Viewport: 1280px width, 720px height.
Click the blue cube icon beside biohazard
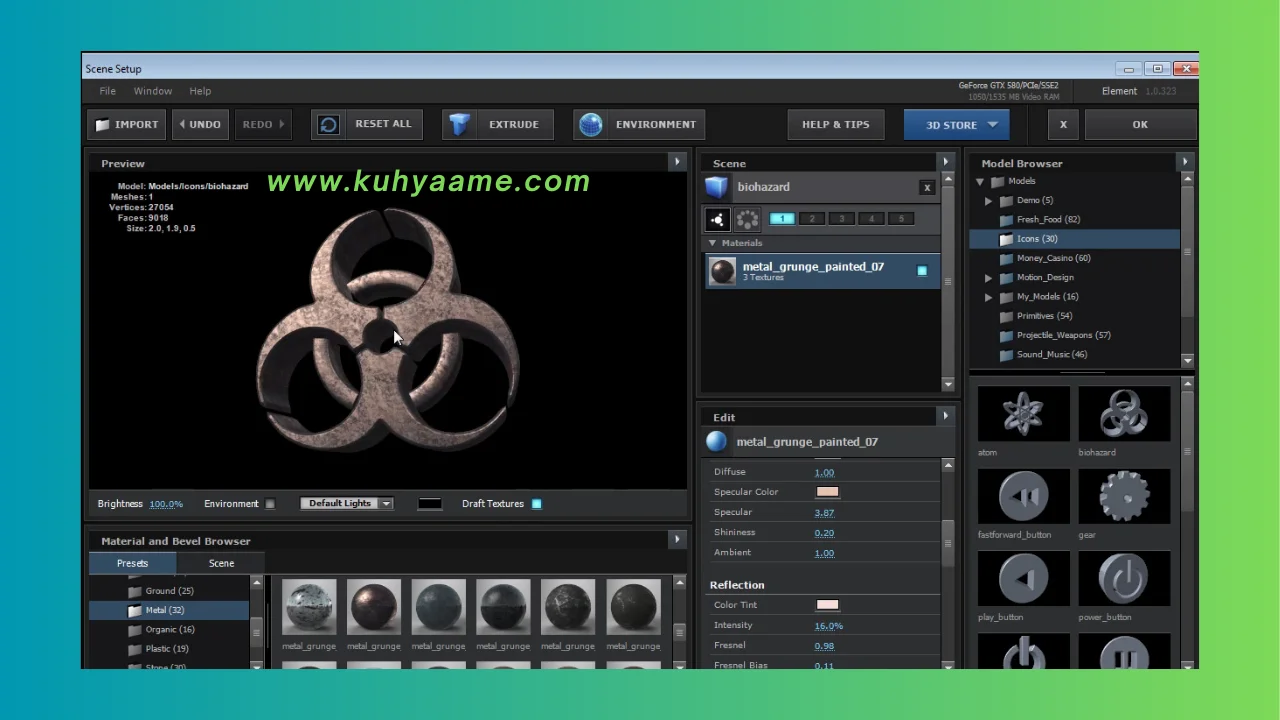pos(716,187)
